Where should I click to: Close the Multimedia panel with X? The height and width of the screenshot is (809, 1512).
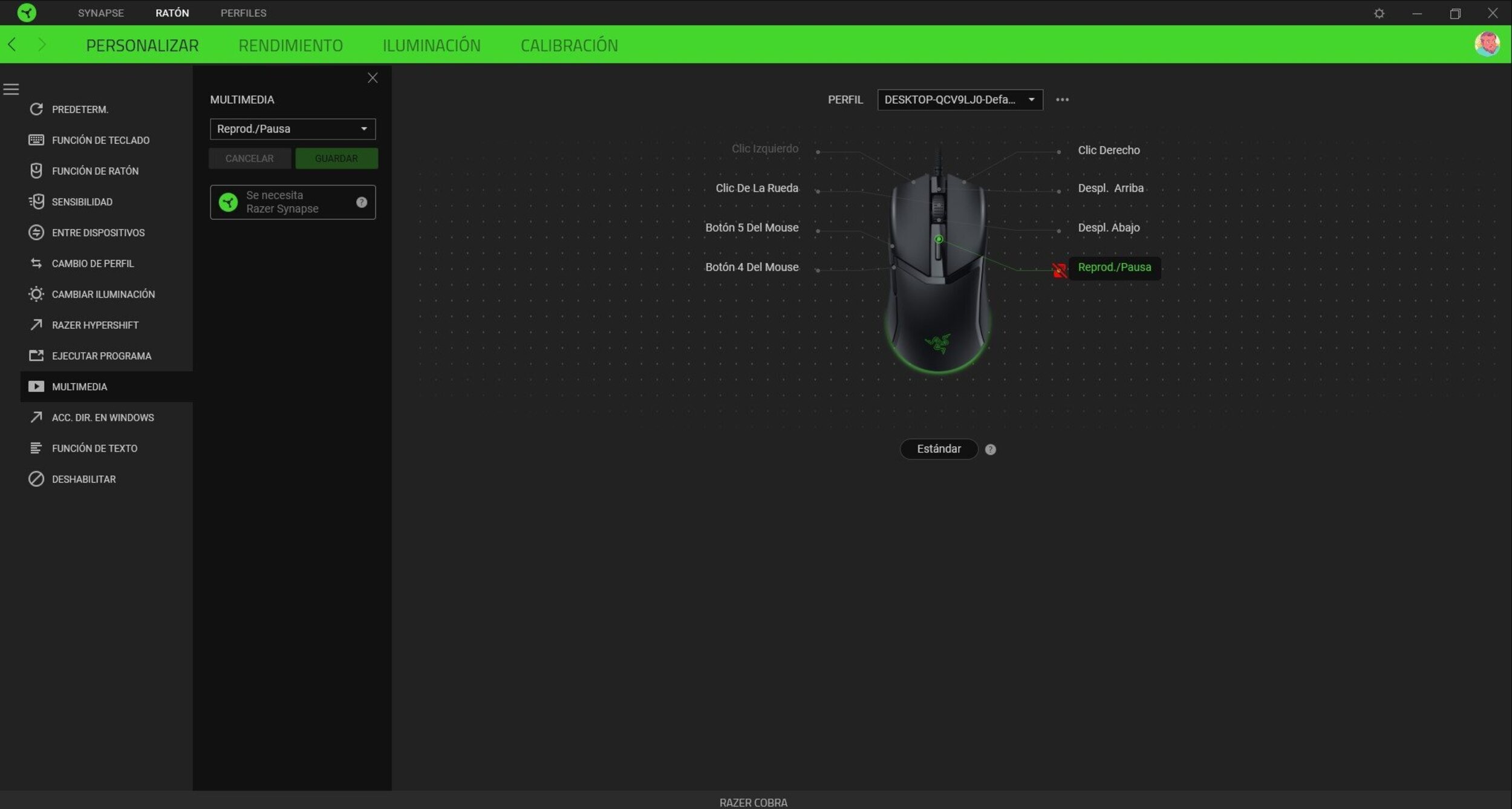[x=373, y=78]
